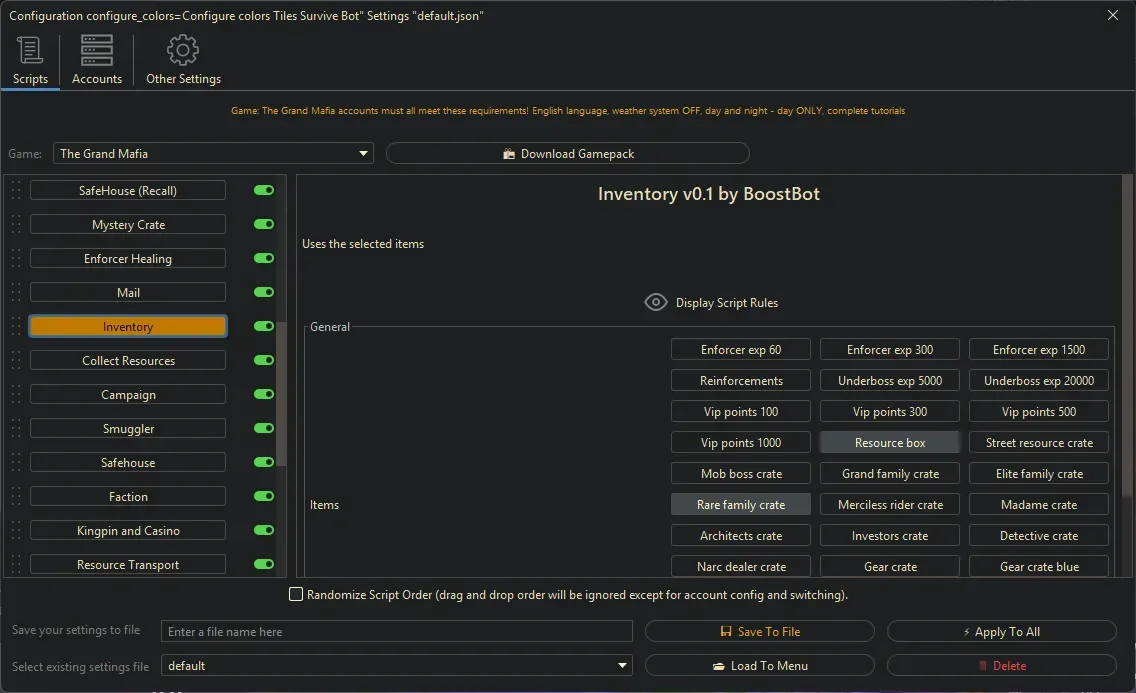
Task: Toggle the Faction script switch
Action: point(264,497)
